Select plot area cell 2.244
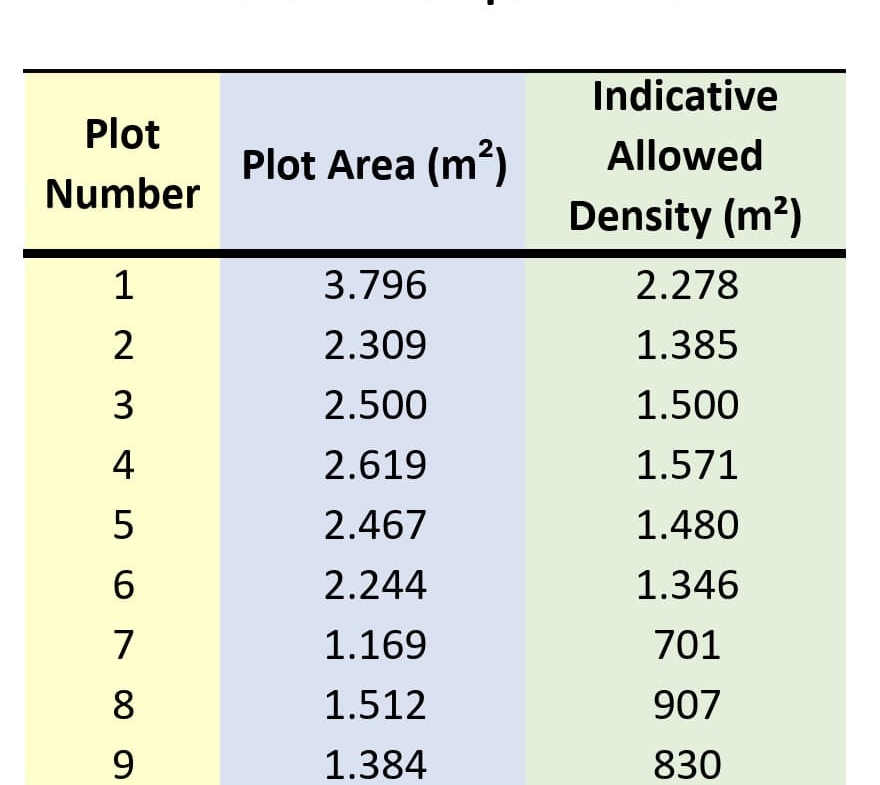 375,586
